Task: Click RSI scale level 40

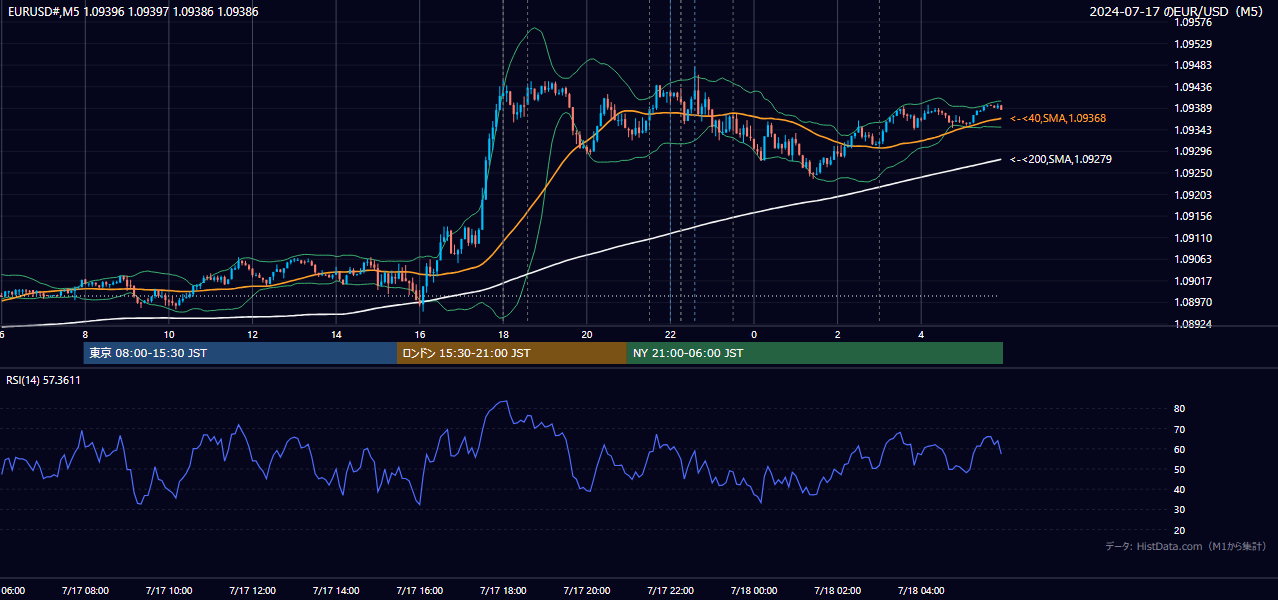Action: pyautogui.click(x=1179, y=489)
